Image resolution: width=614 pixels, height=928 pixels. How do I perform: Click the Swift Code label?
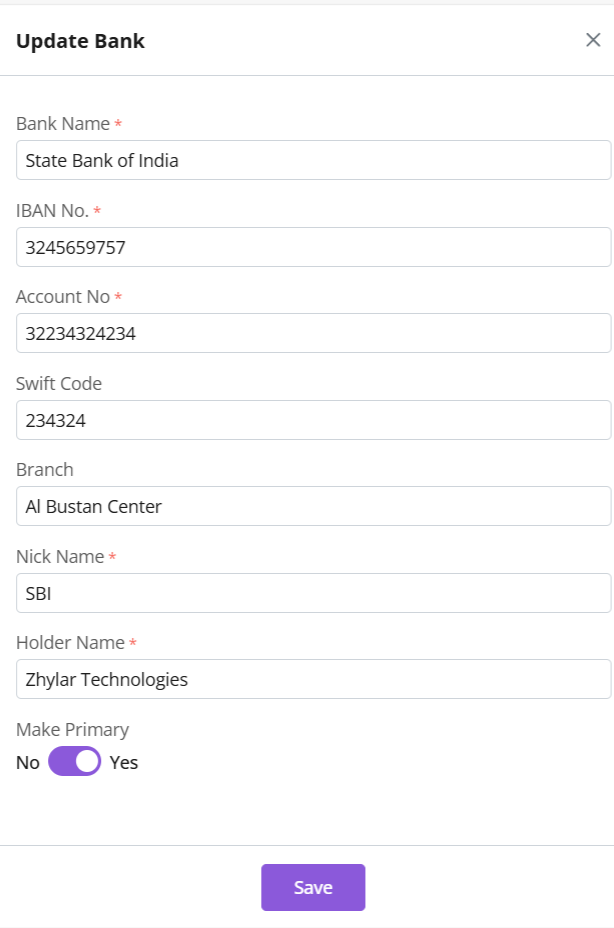tap(59, 383)
